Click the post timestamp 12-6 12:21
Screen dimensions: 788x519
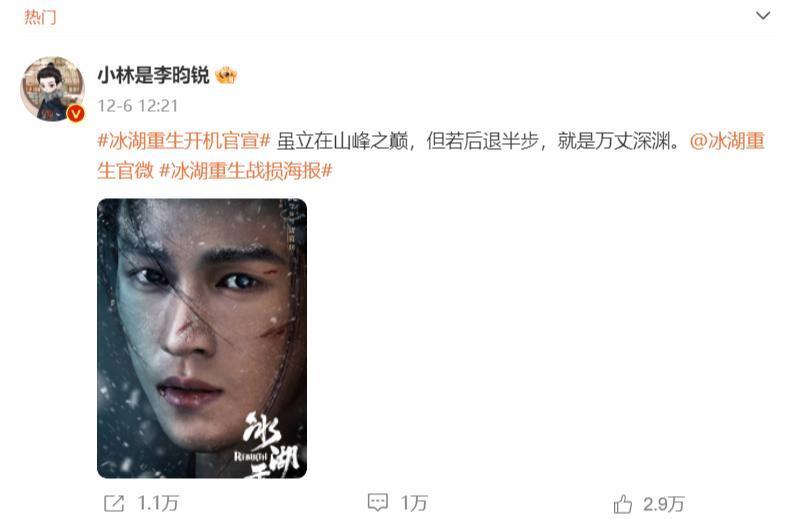coord(138,106)
